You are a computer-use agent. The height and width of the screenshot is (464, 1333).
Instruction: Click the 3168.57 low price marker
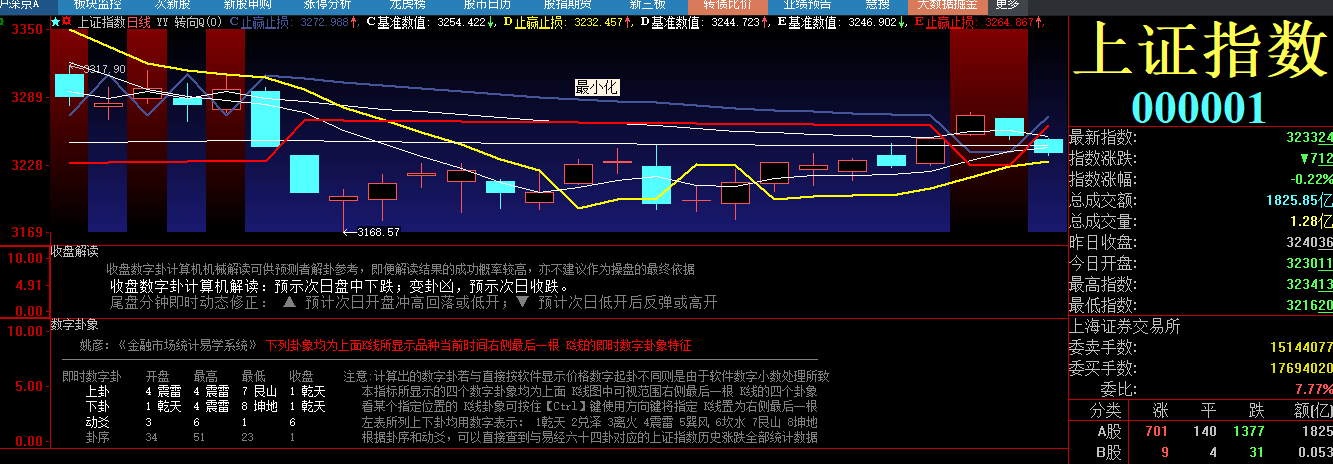coord(377,232)
